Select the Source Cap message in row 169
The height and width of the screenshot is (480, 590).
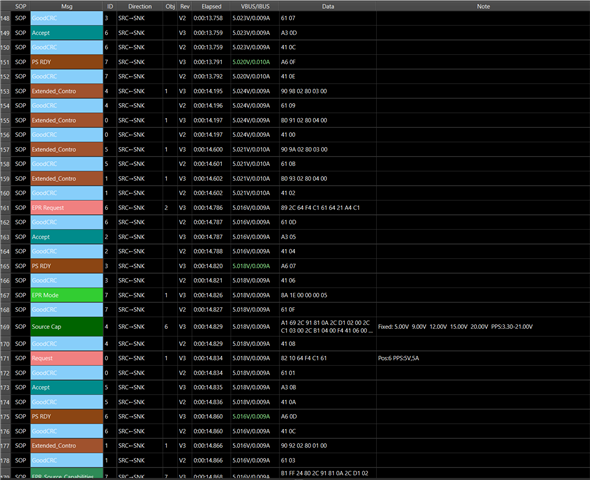point(67,327)
